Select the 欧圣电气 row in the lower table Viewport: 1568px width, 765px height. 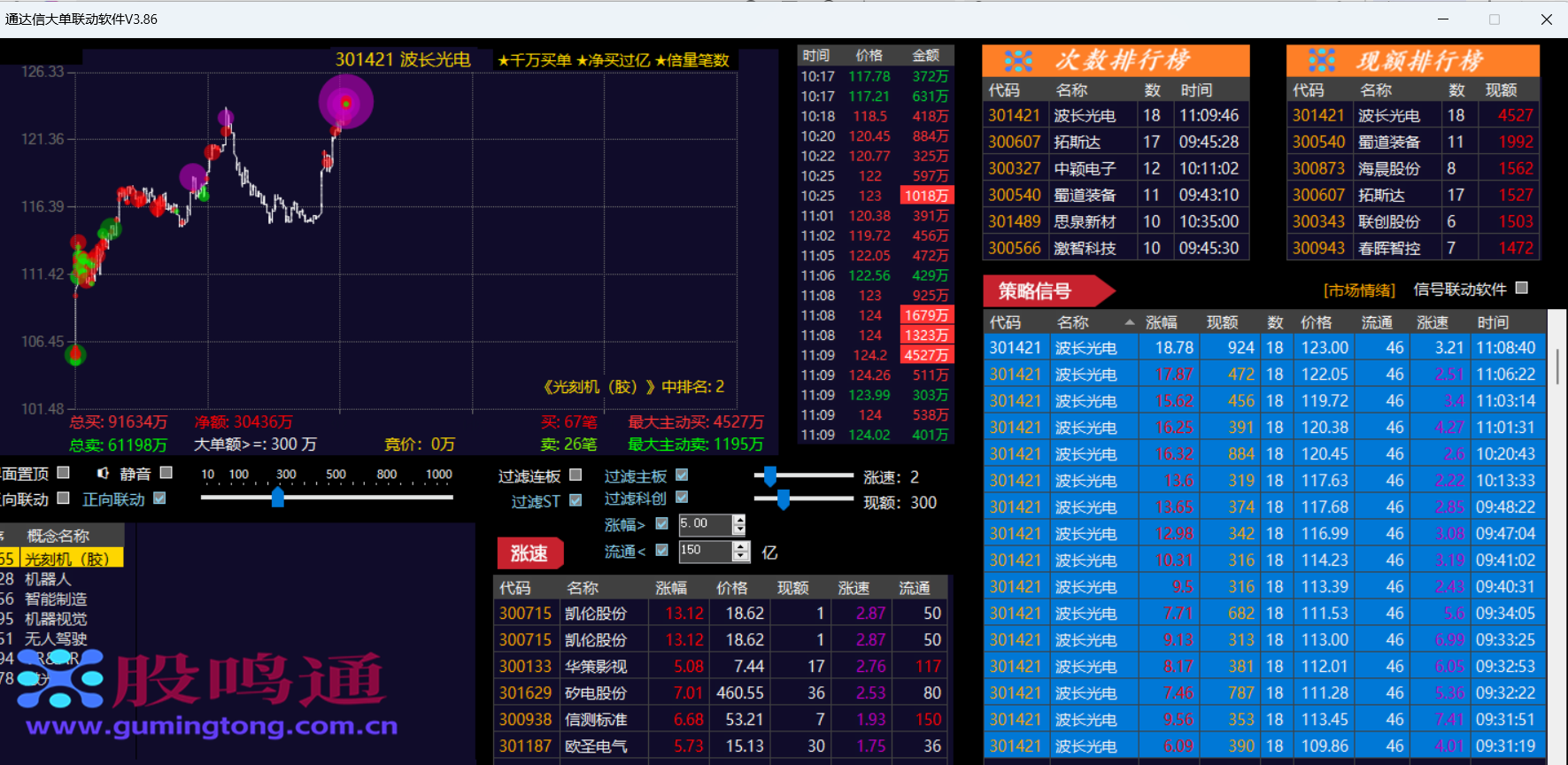coord(721,746)
